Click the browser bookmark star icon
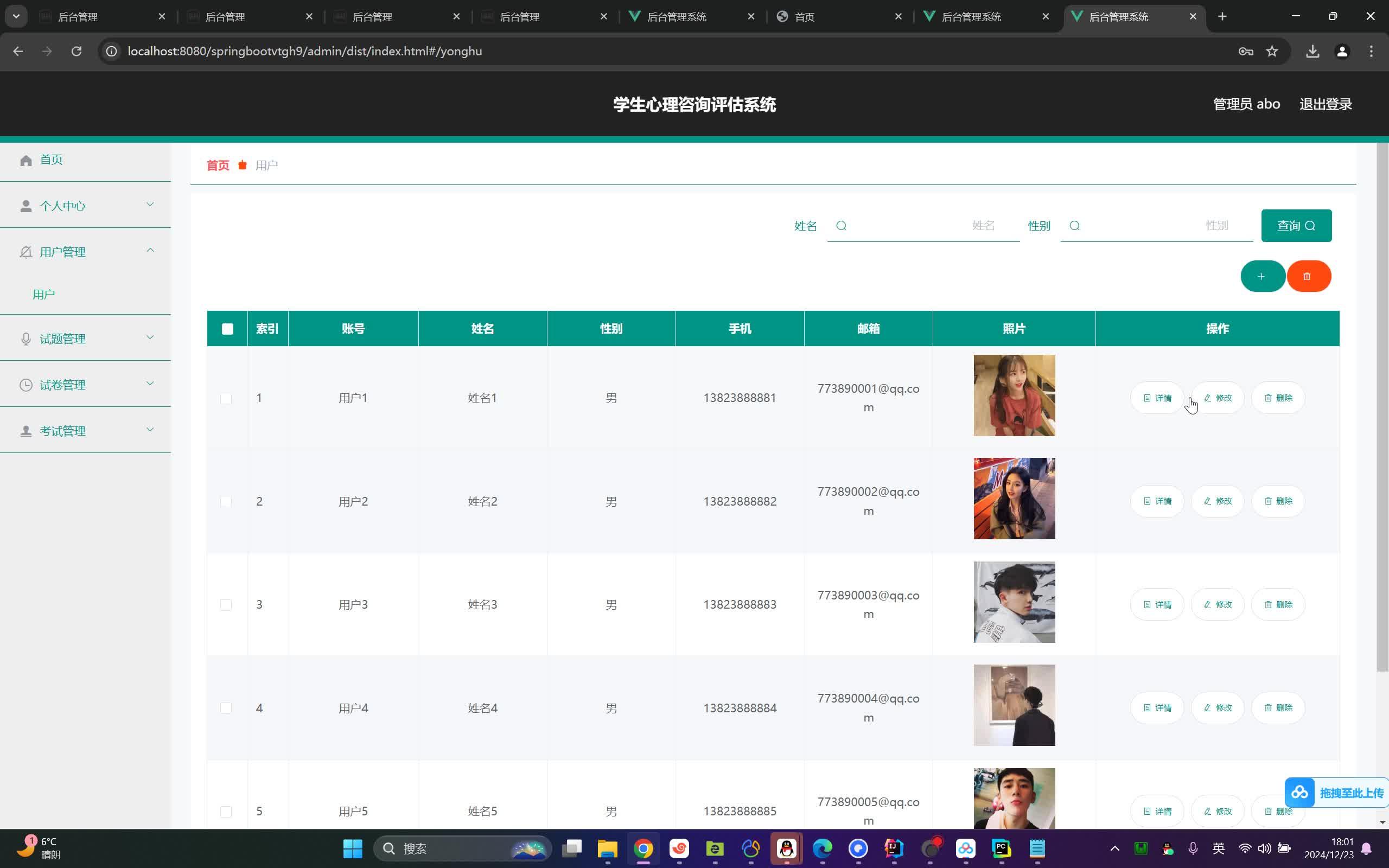 coord(1272,52)
